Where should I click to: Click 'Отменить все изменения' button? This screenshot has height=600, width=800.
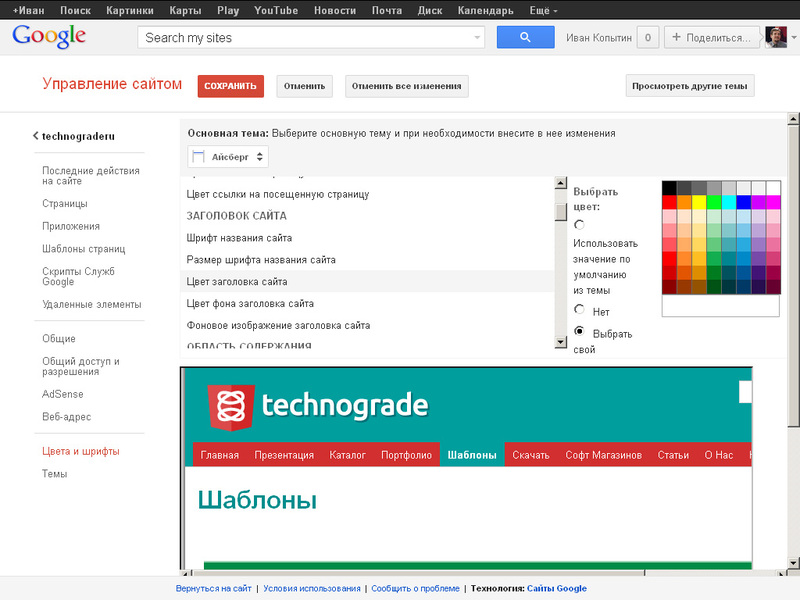point(407,86)
